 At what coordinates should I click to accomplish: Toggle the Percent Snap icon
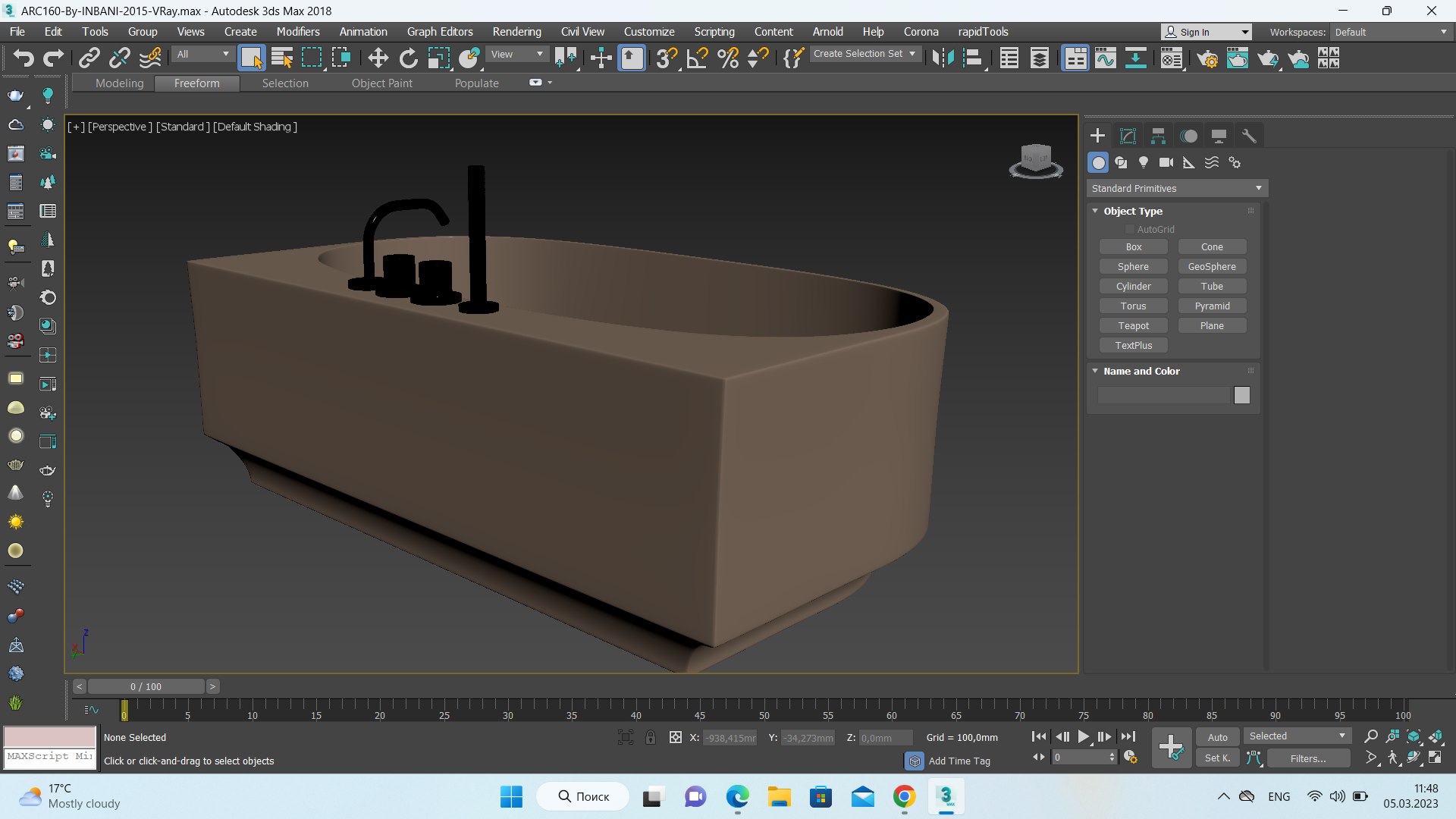coord(728,58)
